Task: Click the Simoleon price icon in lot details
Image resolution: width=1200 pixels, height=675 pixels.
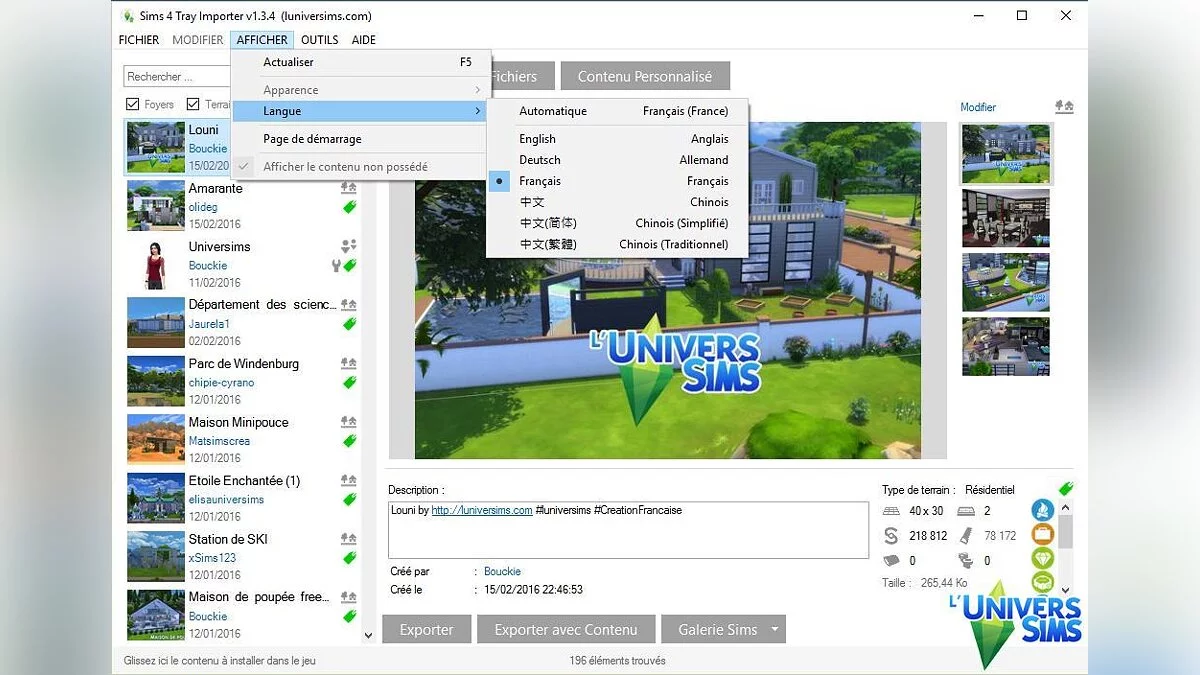Action: click(x=891, y=535)
